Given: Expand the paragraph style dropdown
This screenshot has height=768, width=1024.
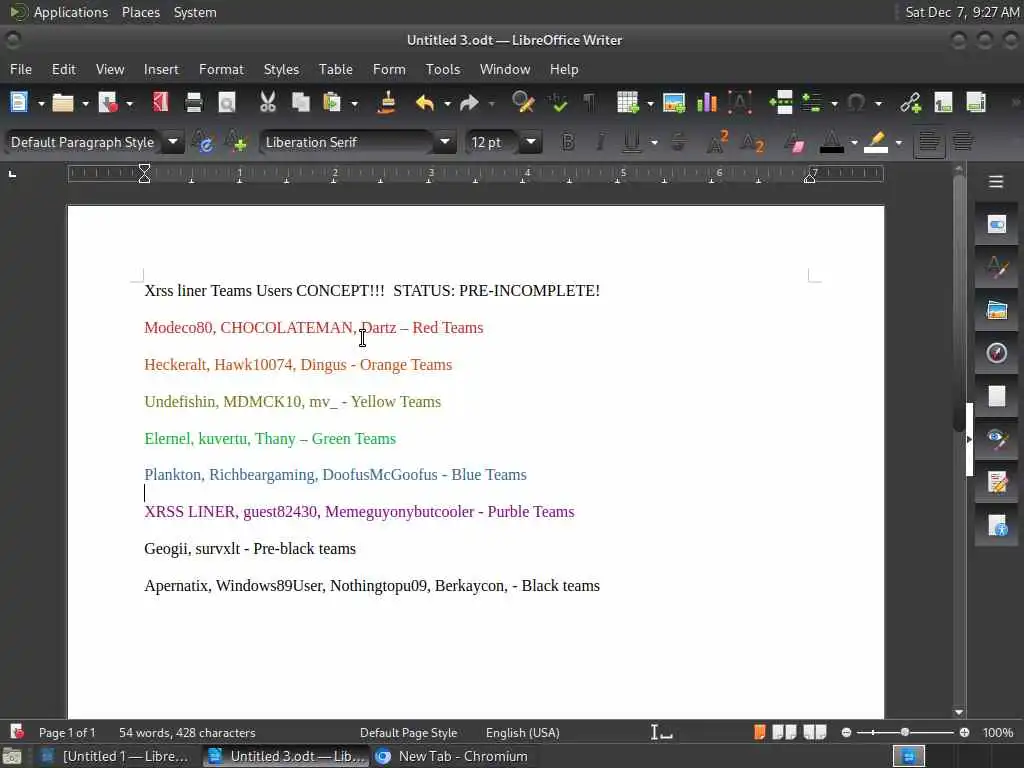Looking at the screenshot, I should click(x=173, y=142).
